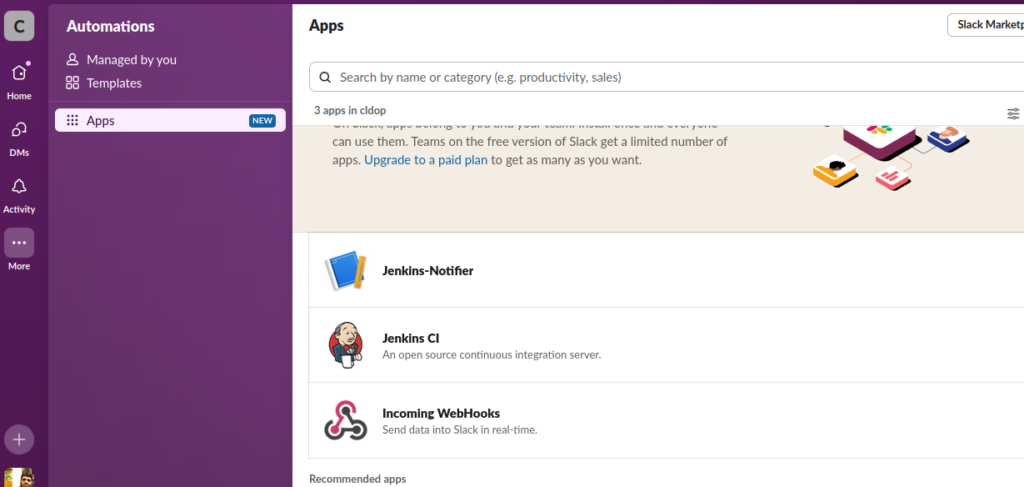The height and width of the screenshot is (487, 1024).
Task: Click the Apps grid dots icon
Action: [x=72, y=120]
